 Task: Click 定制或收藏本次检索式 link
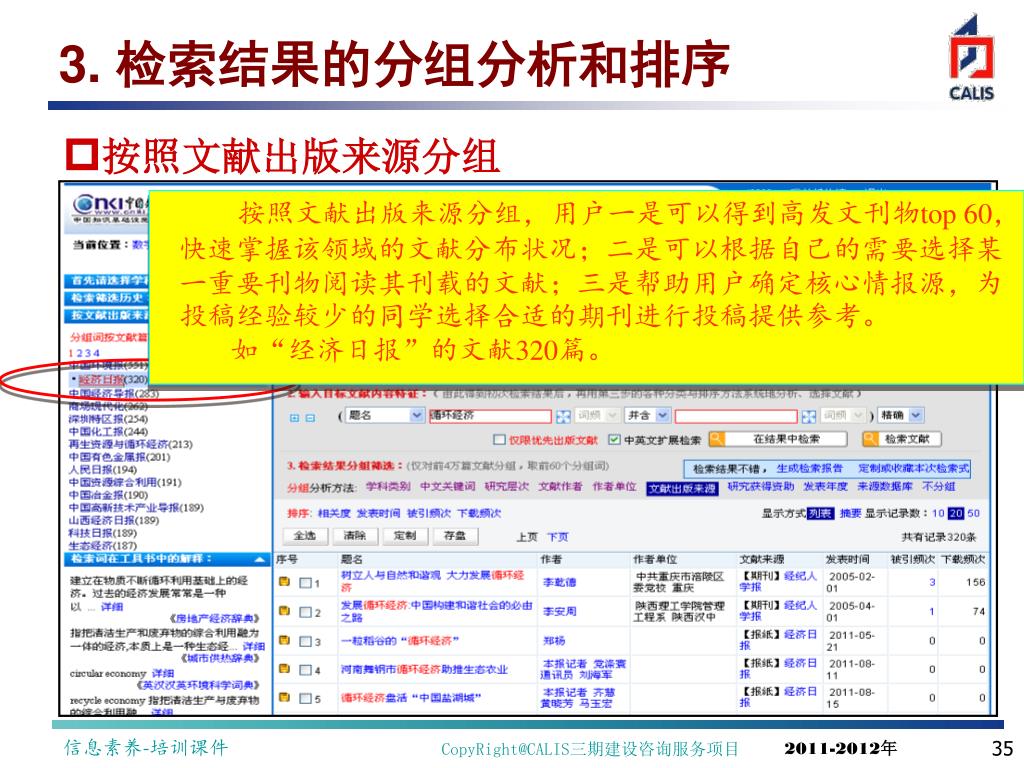click(x=913, y=469)
